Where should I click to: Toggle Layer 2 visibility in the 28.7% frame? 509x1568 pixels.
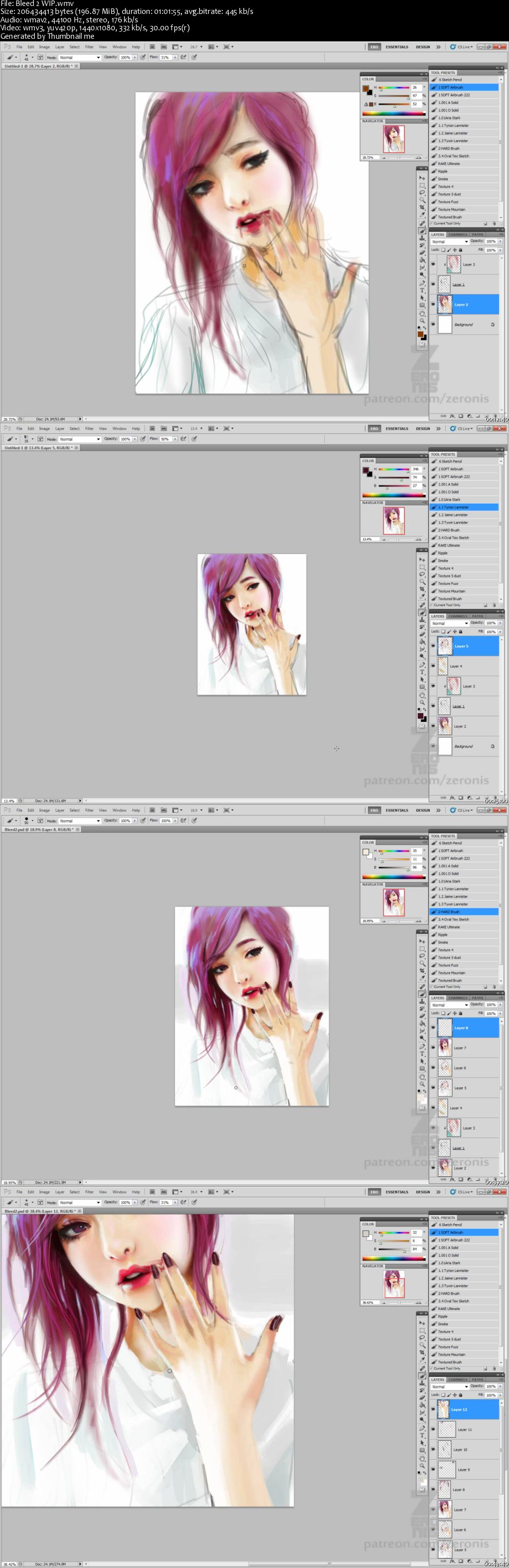click(x=433, y=304)
